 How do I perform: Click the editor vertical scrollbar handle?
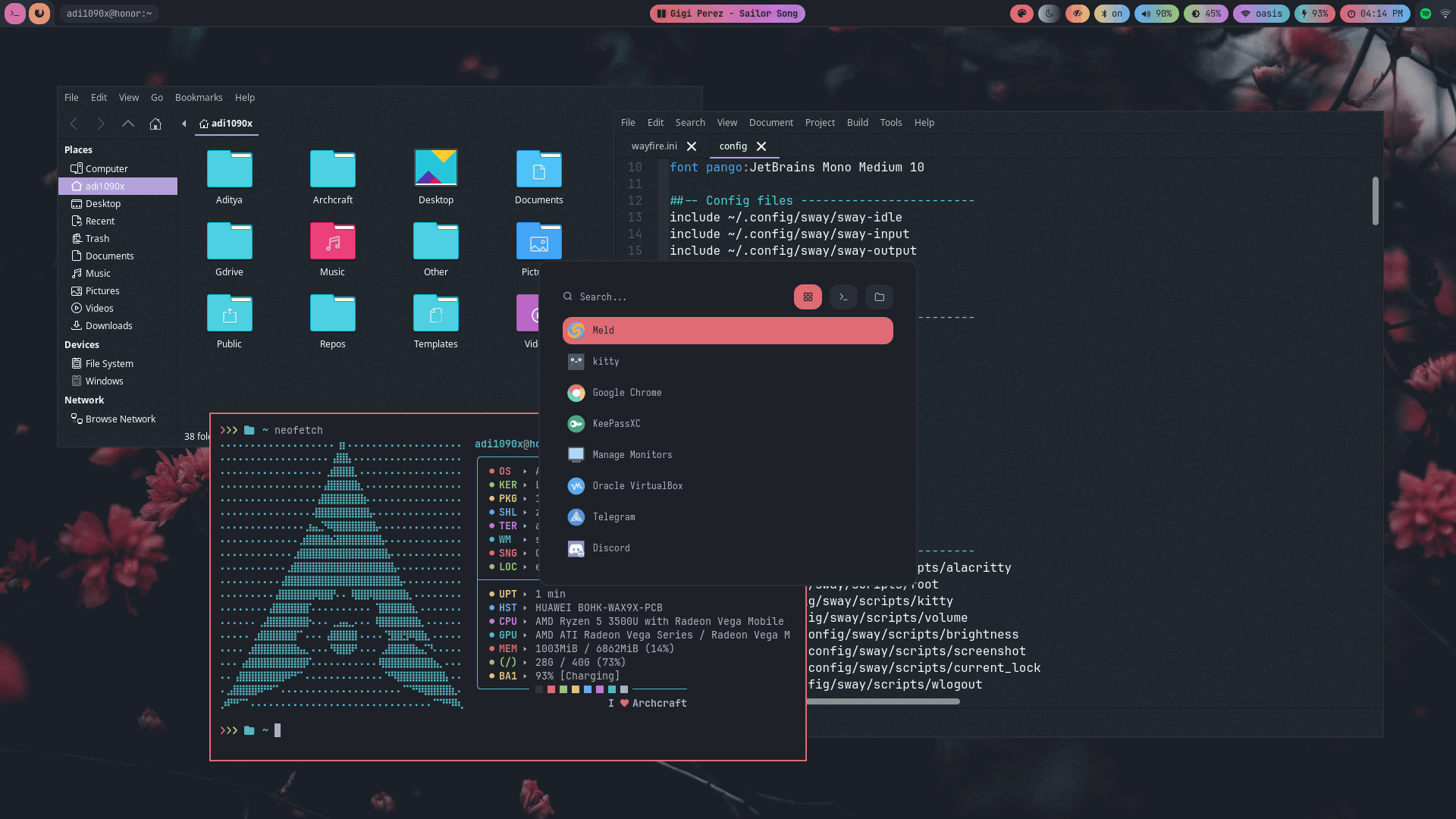pyautogui.click(x=1375, y=201)
